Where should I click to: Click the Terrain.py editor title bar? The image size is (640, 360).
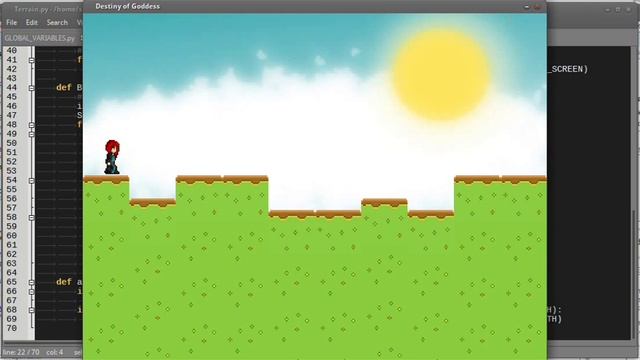pos(41,9)
